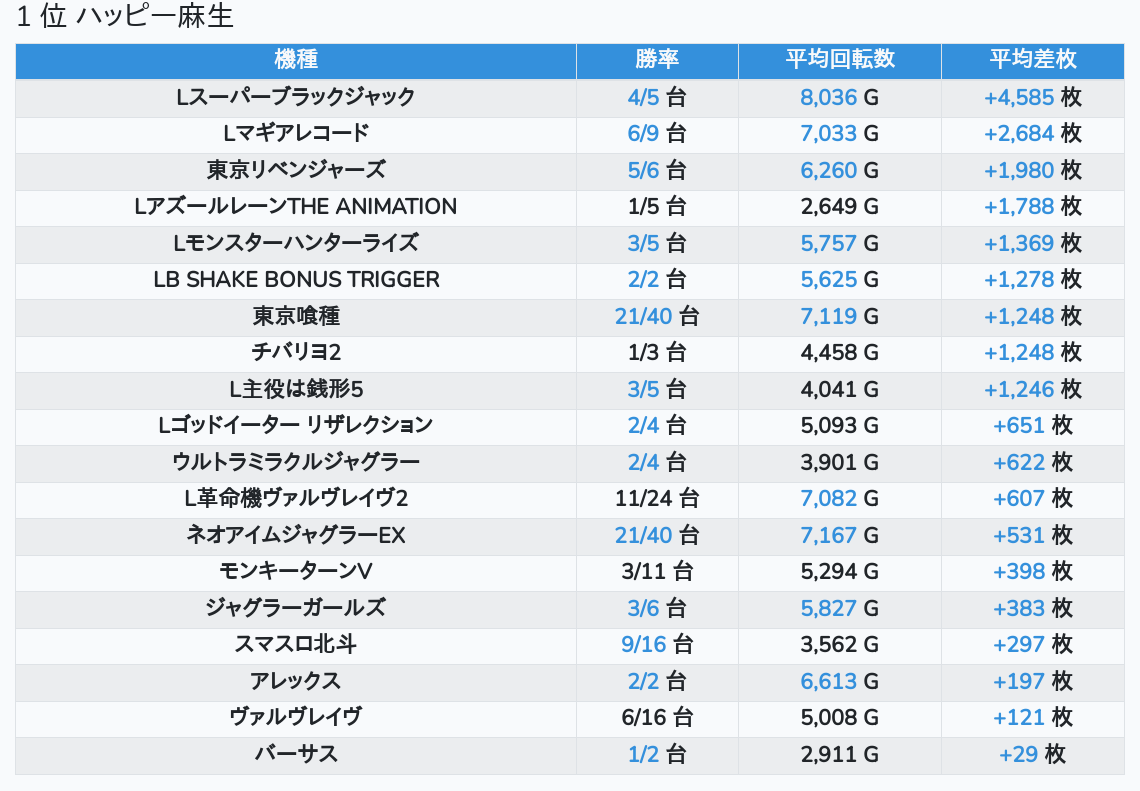Select the 6/9 台 win rate cell
The height and width of the screenshot is (791, 1140).
tap(657, 133)
